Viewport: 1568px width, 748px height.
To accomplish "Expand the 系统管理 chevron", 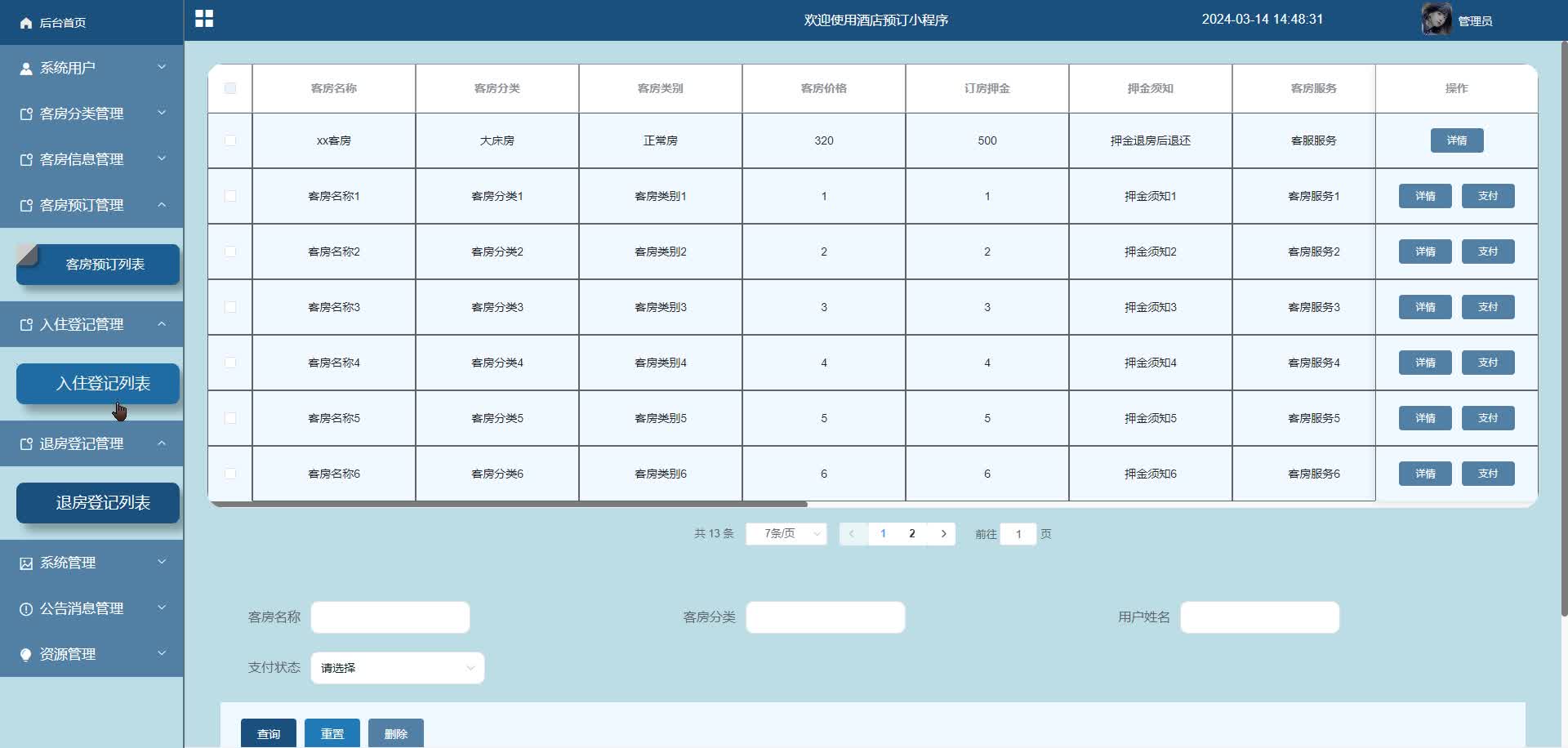I will click(162, 562).
